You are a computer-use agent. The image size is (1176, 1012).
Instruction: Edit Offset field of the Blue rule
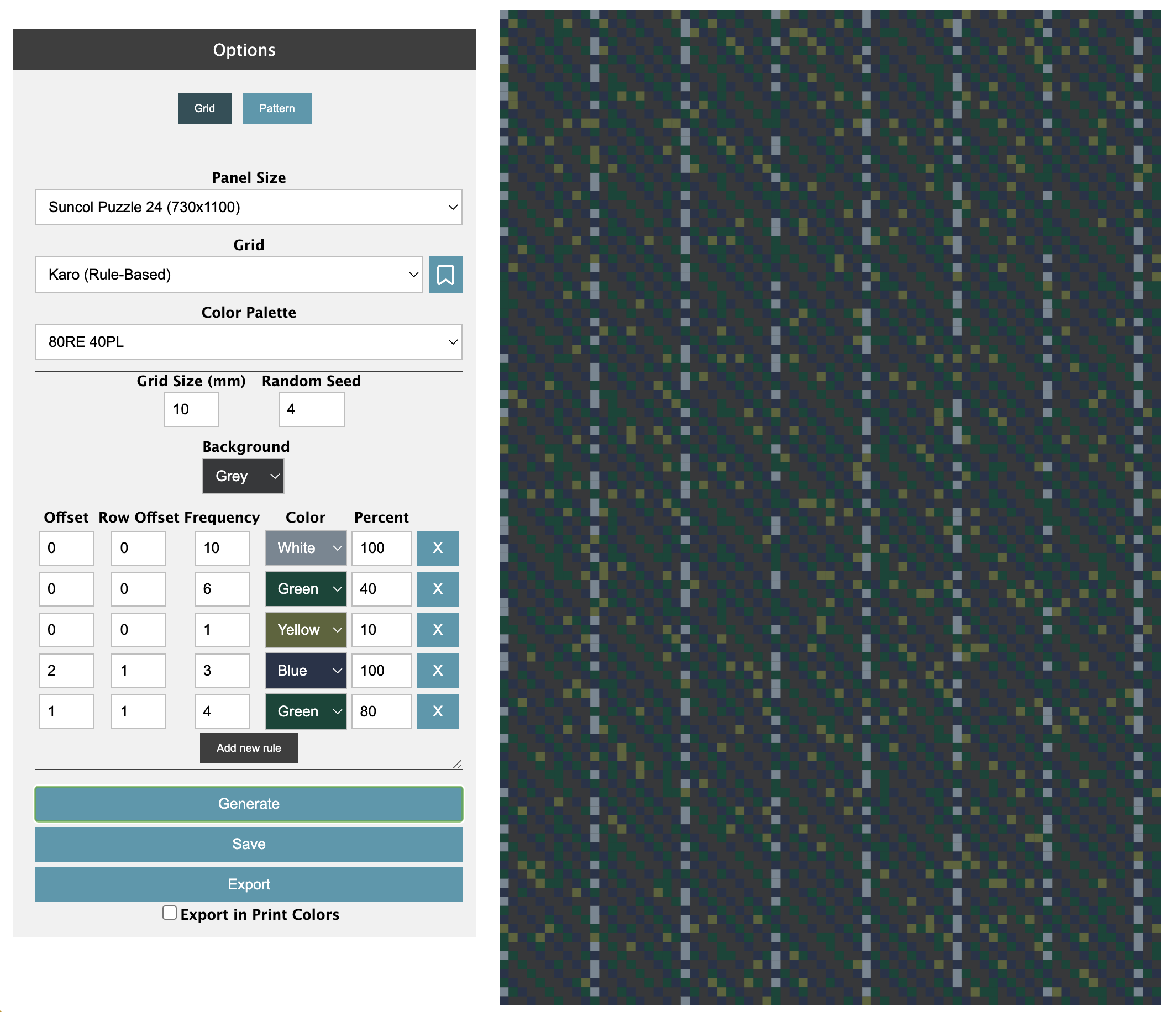click(x=66, y=671)
